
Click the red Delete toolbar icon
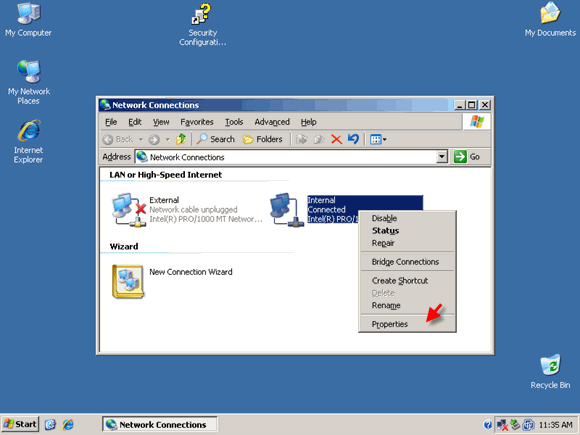coord(336,139)
